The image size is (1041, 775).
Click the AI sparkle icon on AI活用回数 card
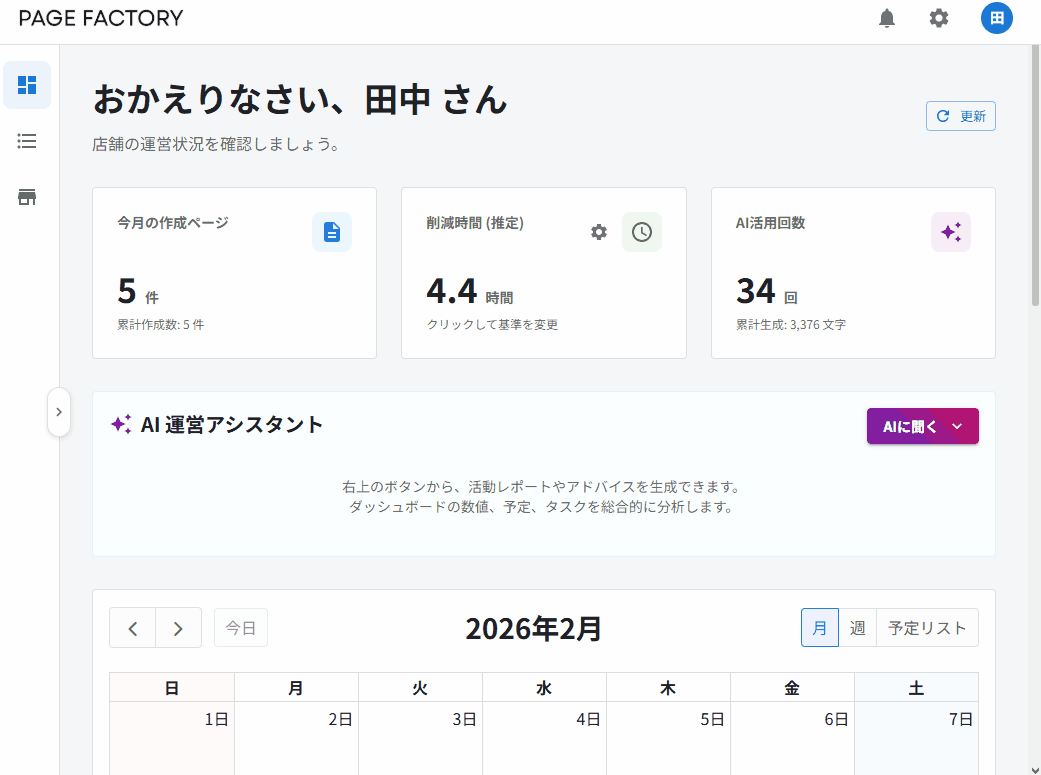point(950,231)
